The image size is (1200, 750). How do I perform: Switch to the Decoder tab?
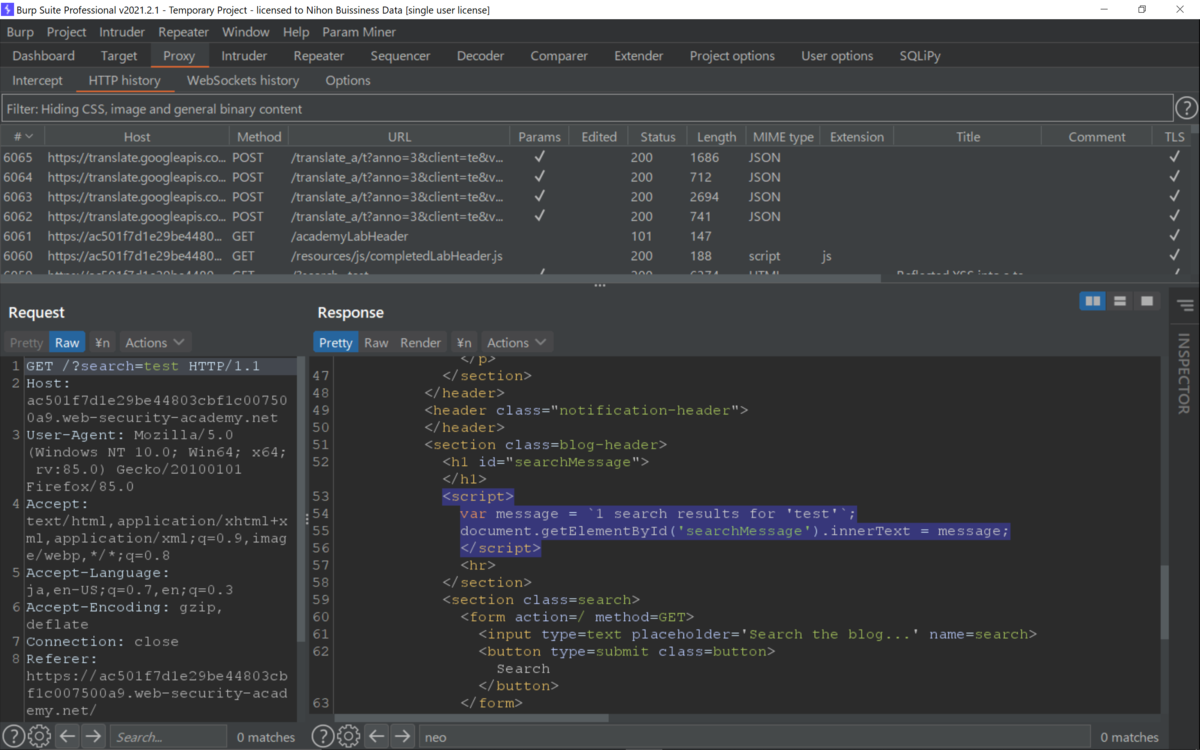481,56
